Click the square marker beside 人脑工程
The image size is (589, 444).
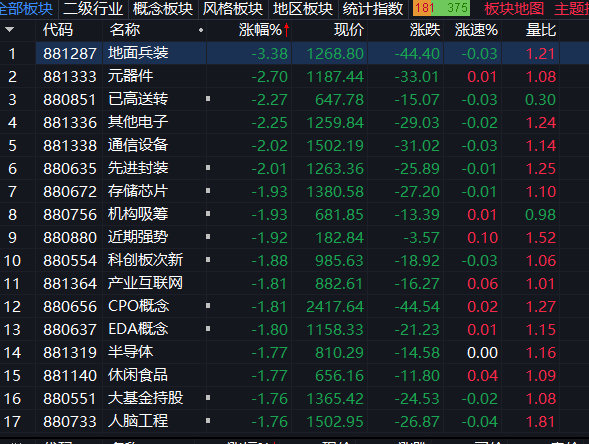click(208, 421)
